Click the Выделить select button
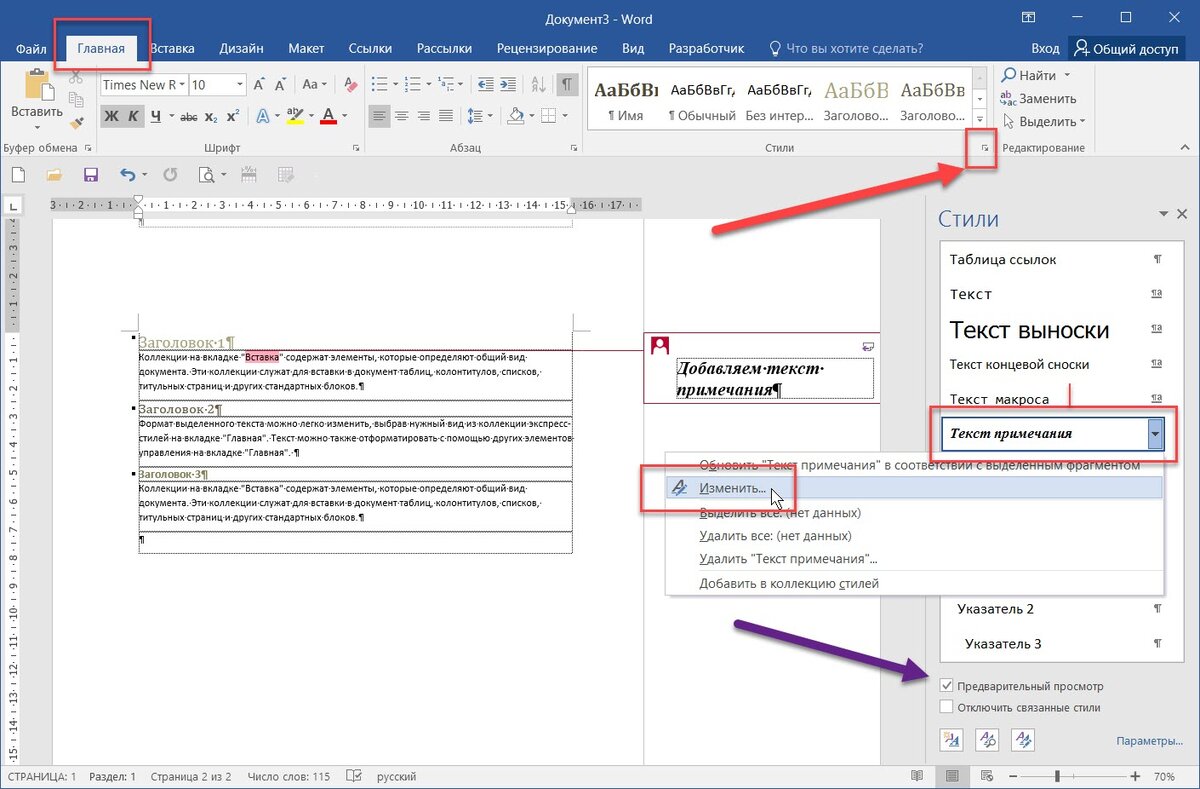 tap(1043, 121)
